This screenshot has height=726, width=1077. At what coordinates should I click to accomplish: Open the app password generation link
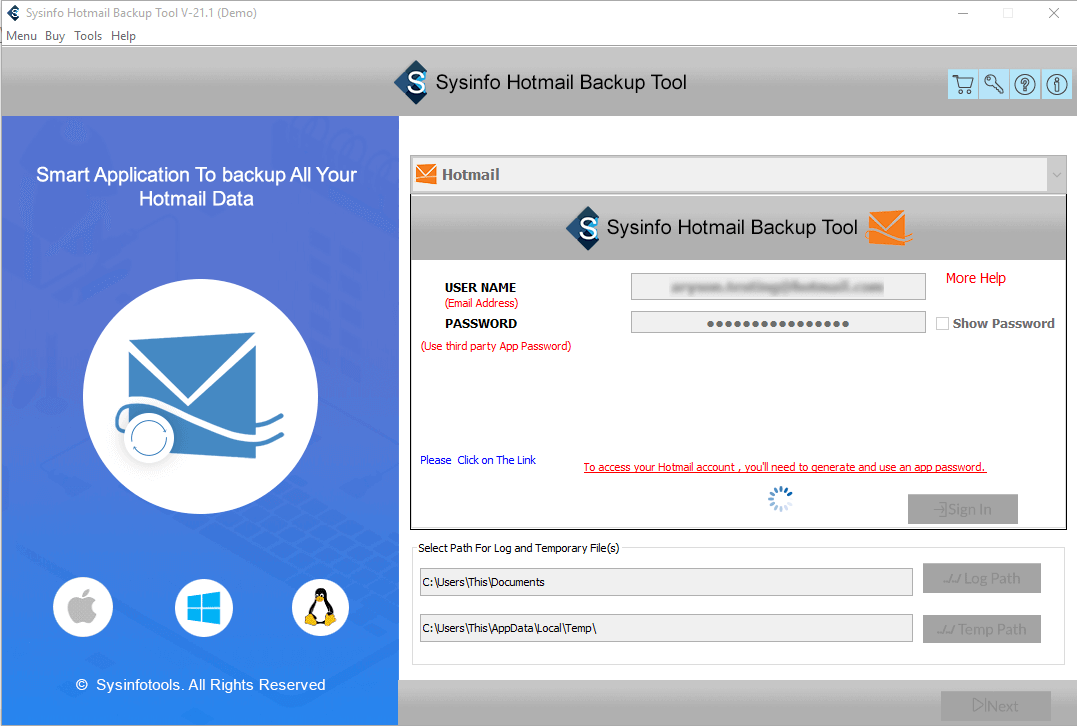(x=784, y=467)
